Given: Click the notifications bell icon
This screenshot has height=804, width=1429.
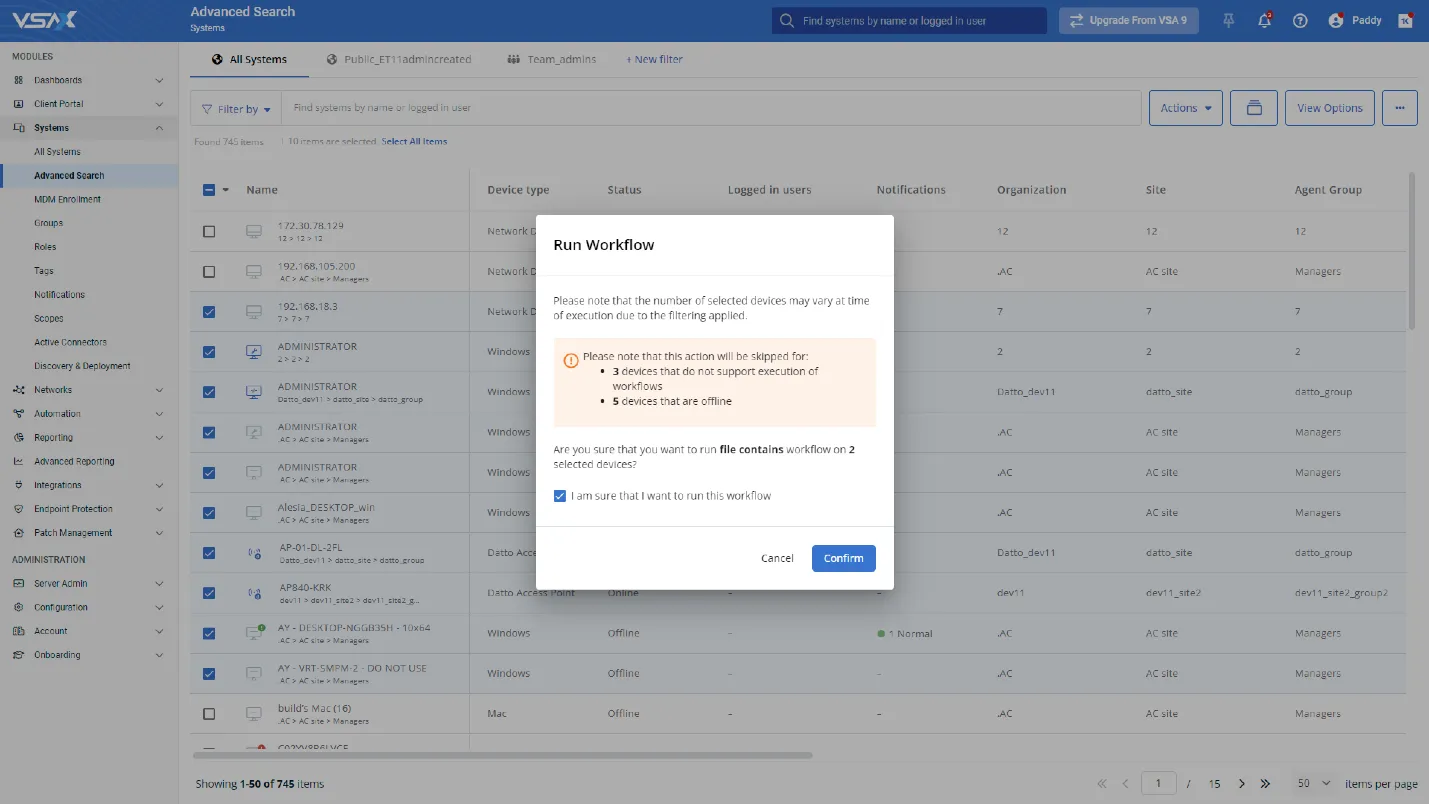Looking at the screenshot, I should point(1264,20).
